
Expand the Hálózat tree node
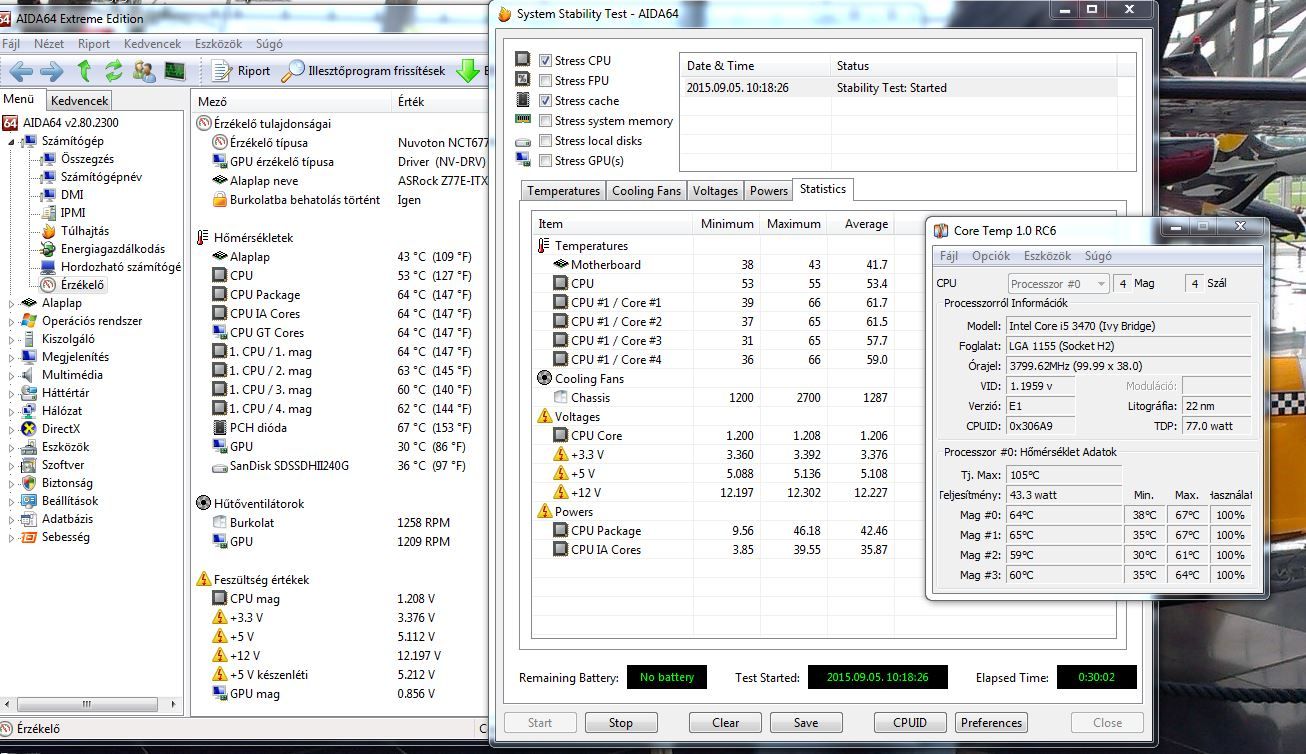[12, 411]
